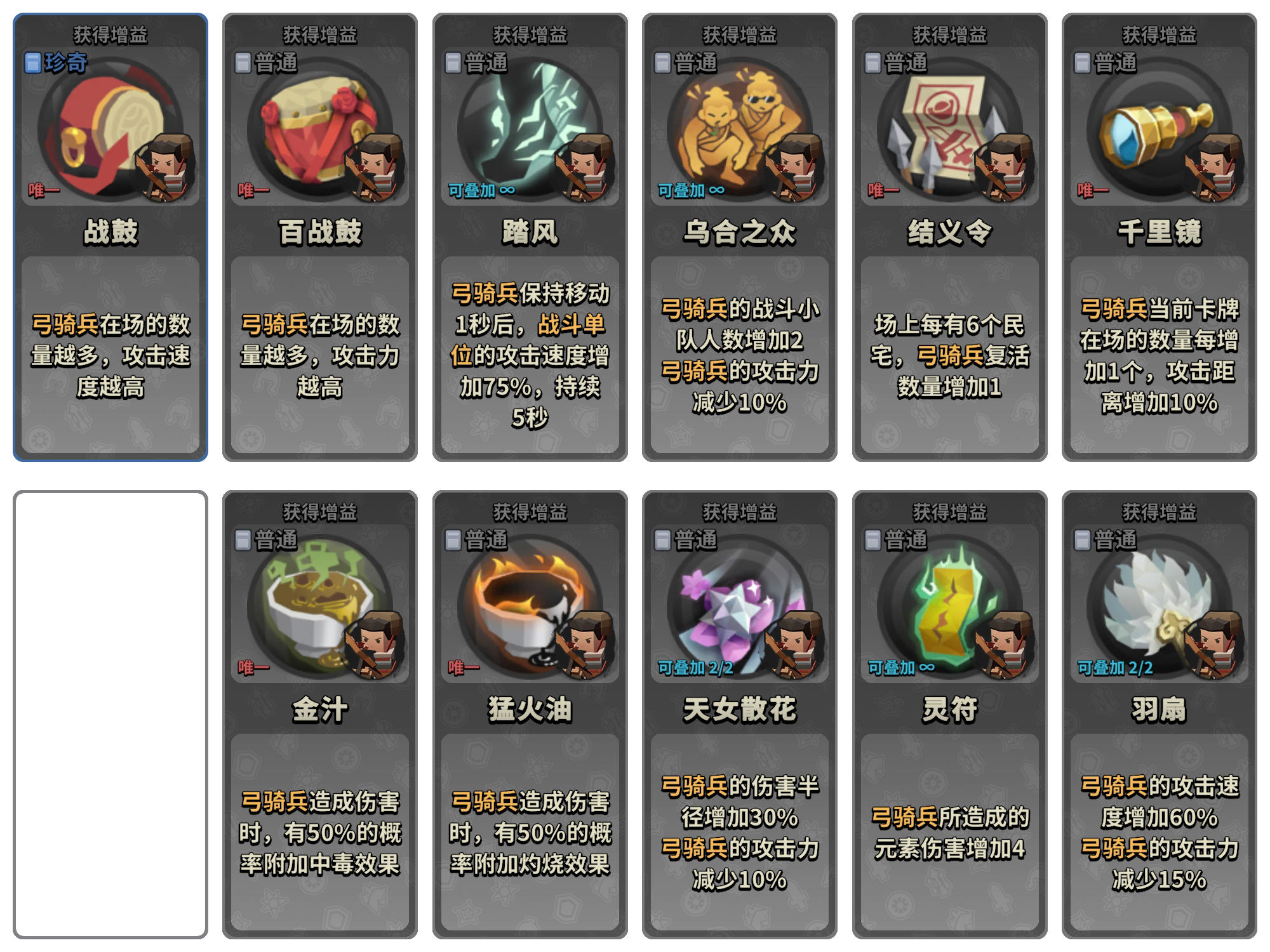Click the 可叠加 2/2 tag on 羽扇
Image resolution: width=1270 pixels, height=952 pixels.
(1115, 668)
